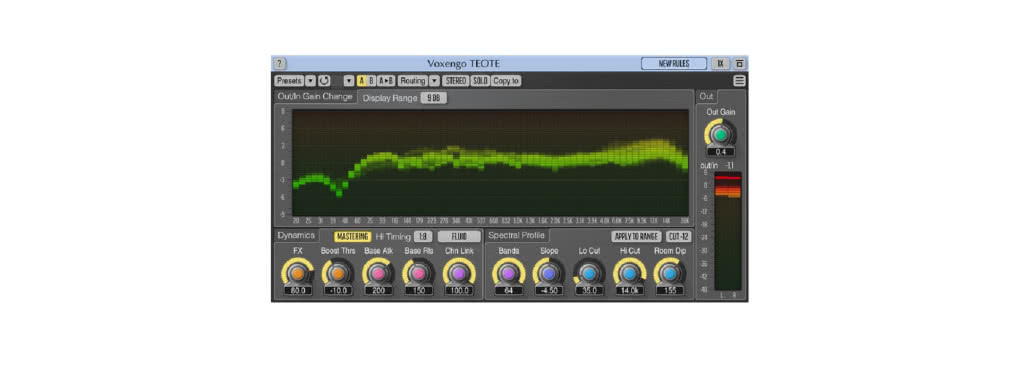Switch to state slot B
The image size is (1020, 382).
[371, 81]
